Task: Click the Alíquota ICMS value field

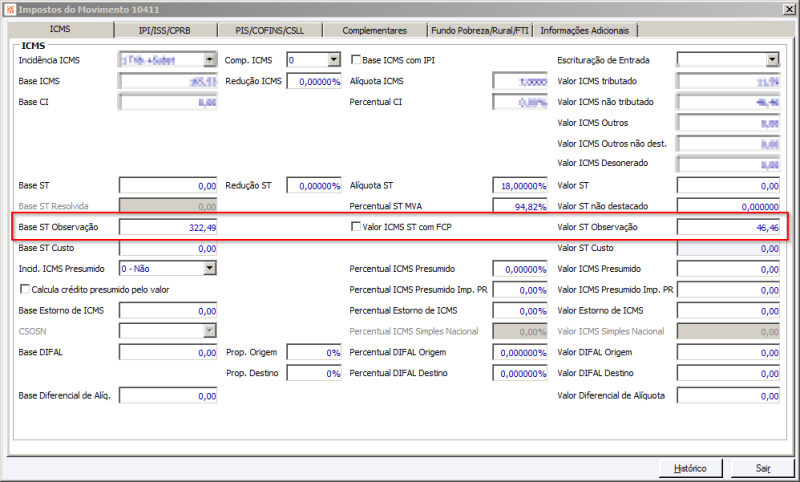Action: pos(520,81)
